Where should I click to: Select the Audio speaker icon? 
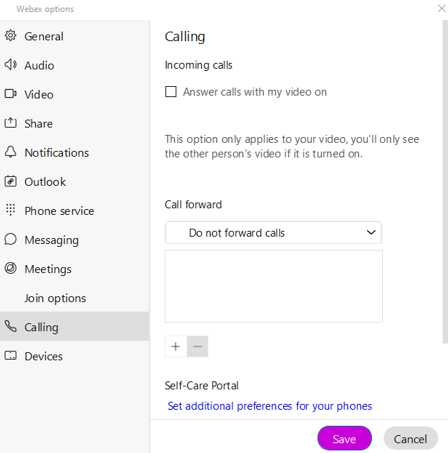pos(10,65)
